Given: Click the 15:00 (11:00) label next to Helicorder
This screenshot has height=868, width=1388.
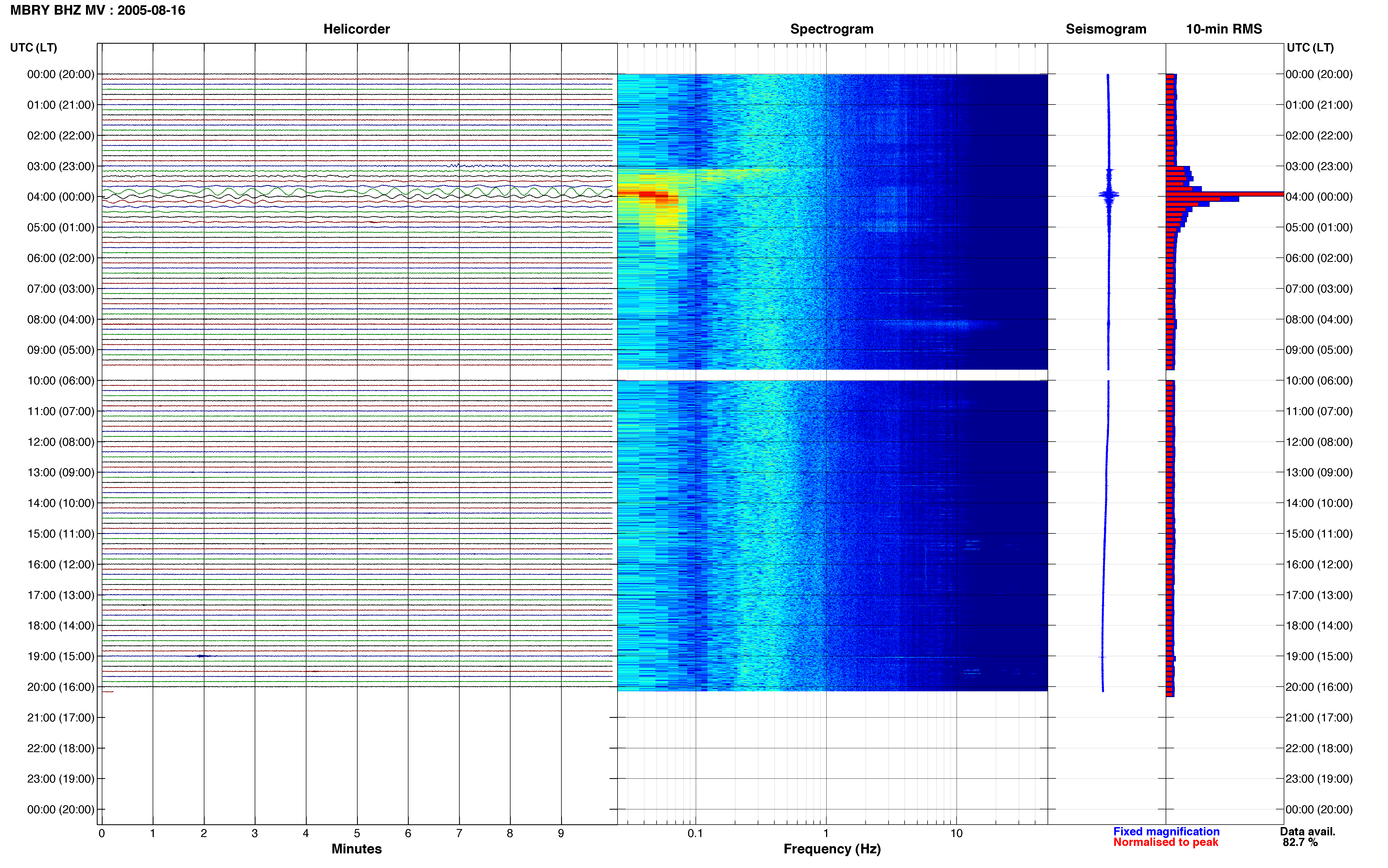Looking at the screenshot, I should [x=61, y=534].
